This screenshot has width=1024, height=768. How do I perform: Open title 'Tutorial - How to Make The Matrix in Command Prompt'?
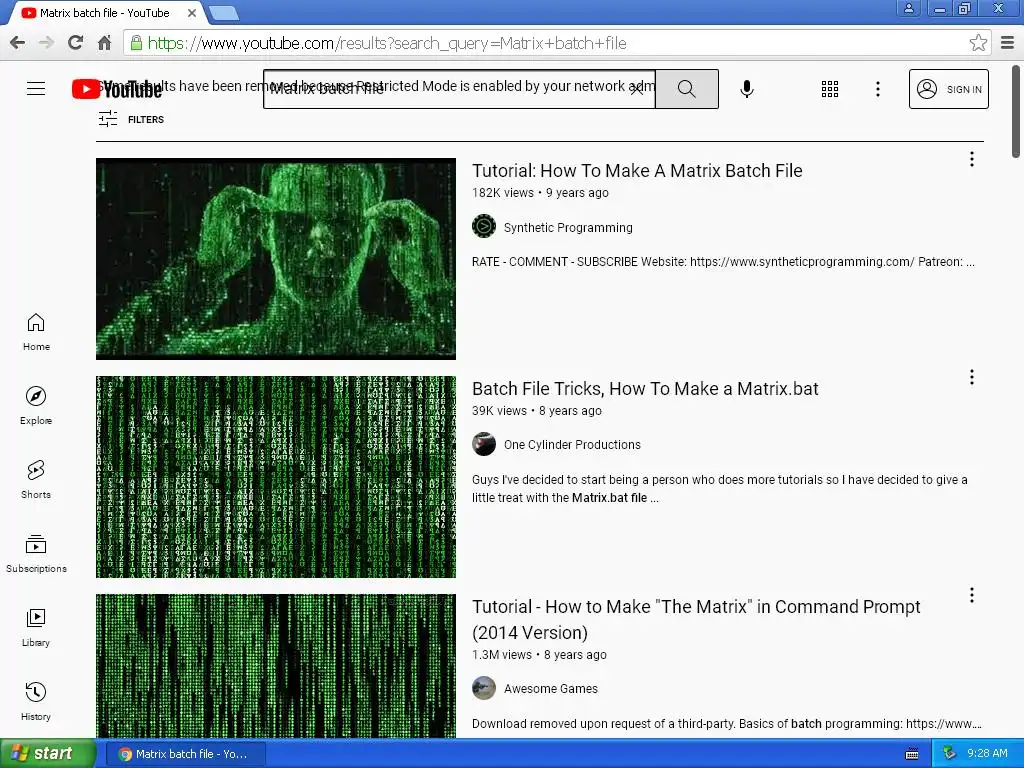pos(696,619)
